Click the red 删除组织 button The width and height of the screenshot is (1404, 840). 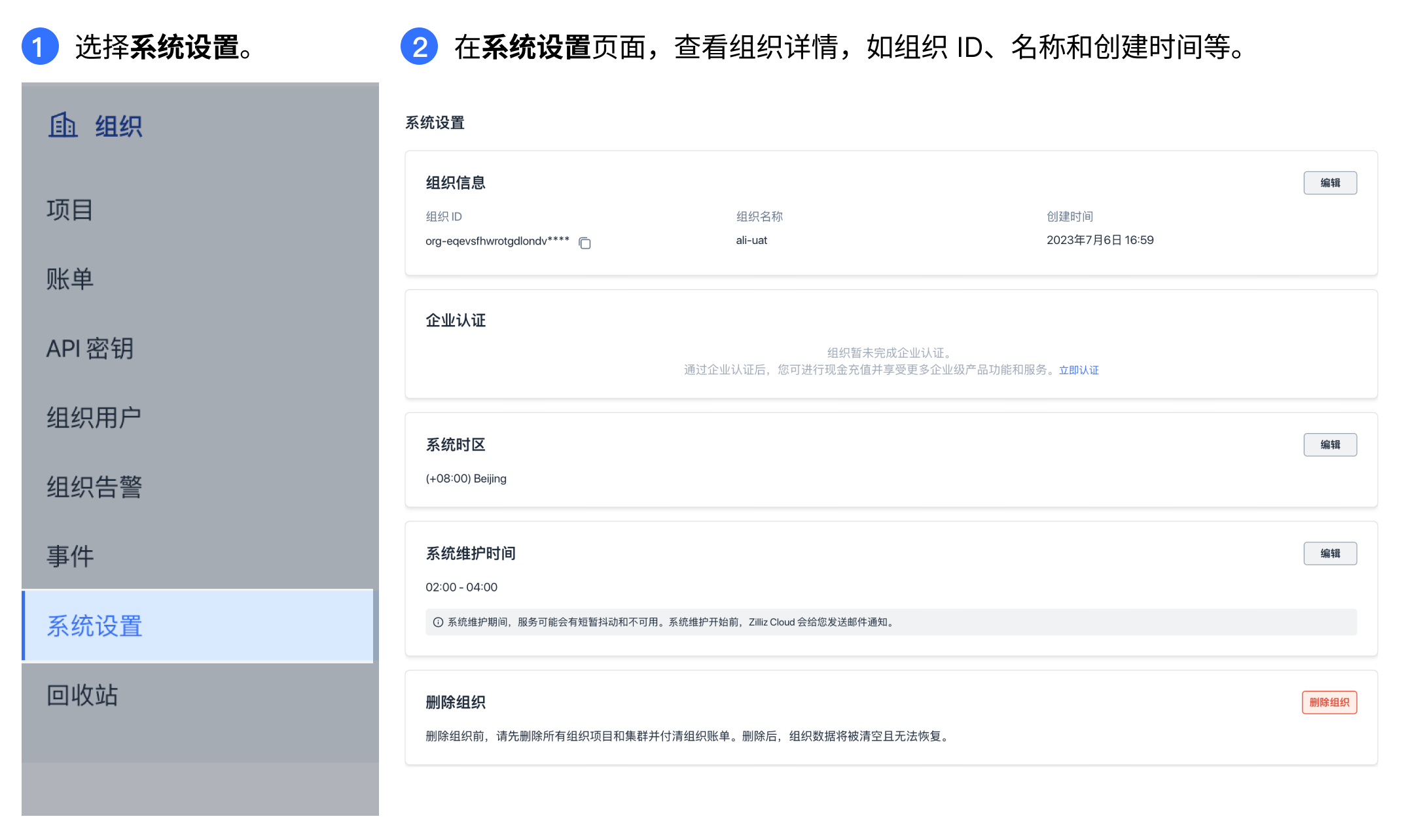[x=1329, y=703]
